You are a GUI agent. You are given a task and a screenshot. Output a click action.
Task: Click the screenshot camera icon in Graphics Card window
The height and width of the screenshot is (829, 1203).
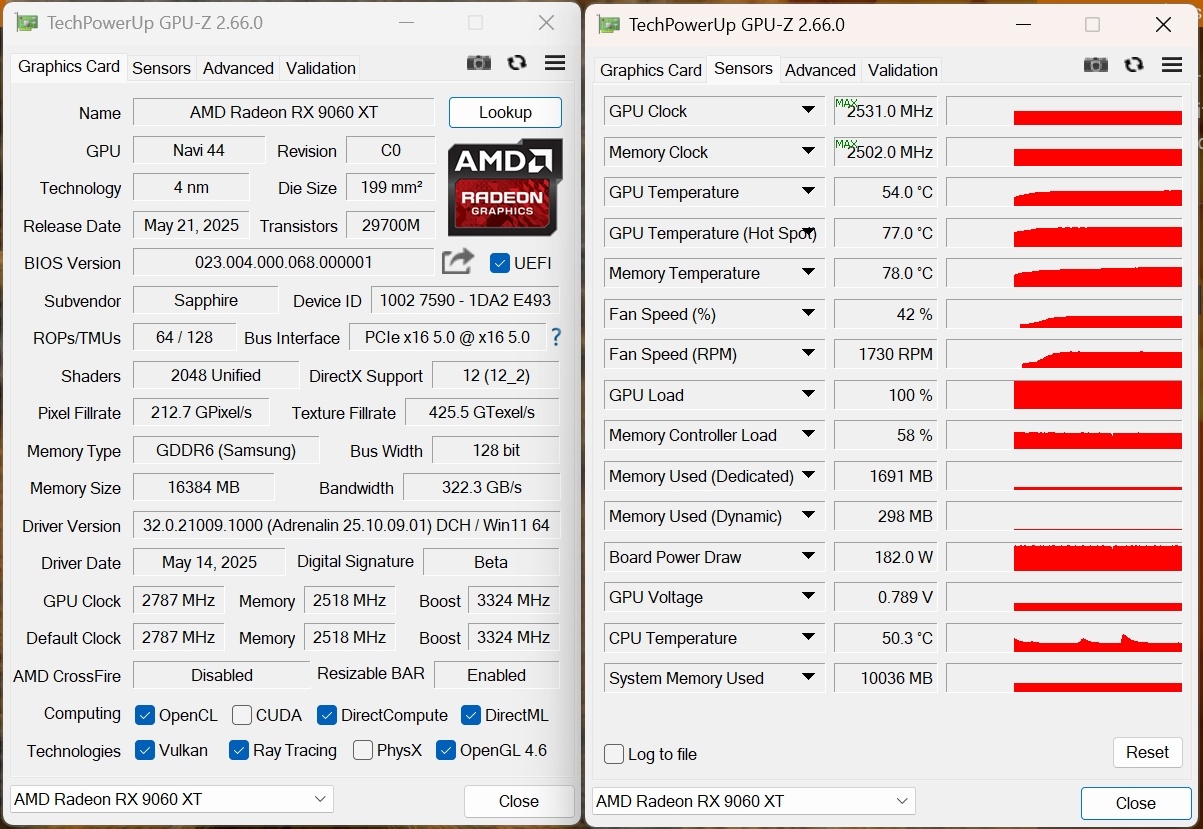coord(478,63)
